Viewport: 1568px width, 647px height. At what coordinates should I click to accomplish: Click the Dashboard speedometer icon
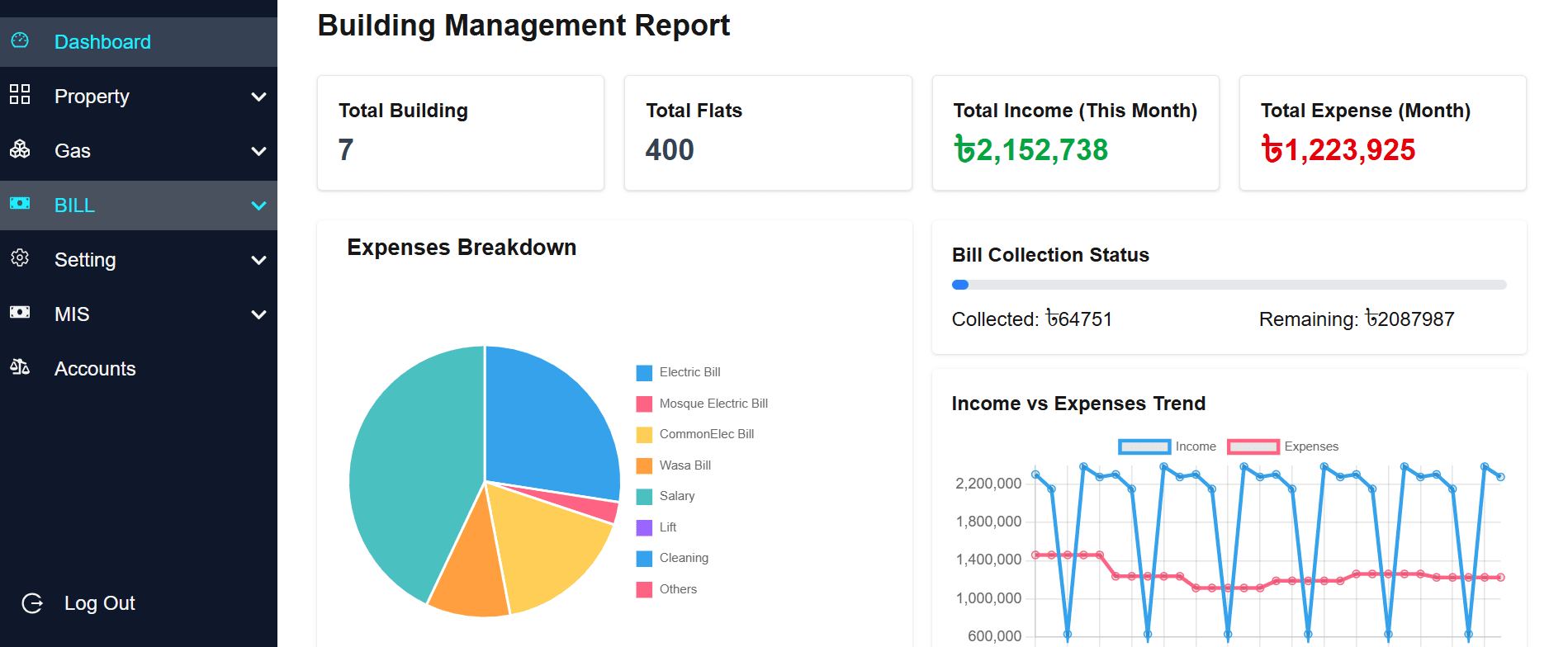point(20,40)
